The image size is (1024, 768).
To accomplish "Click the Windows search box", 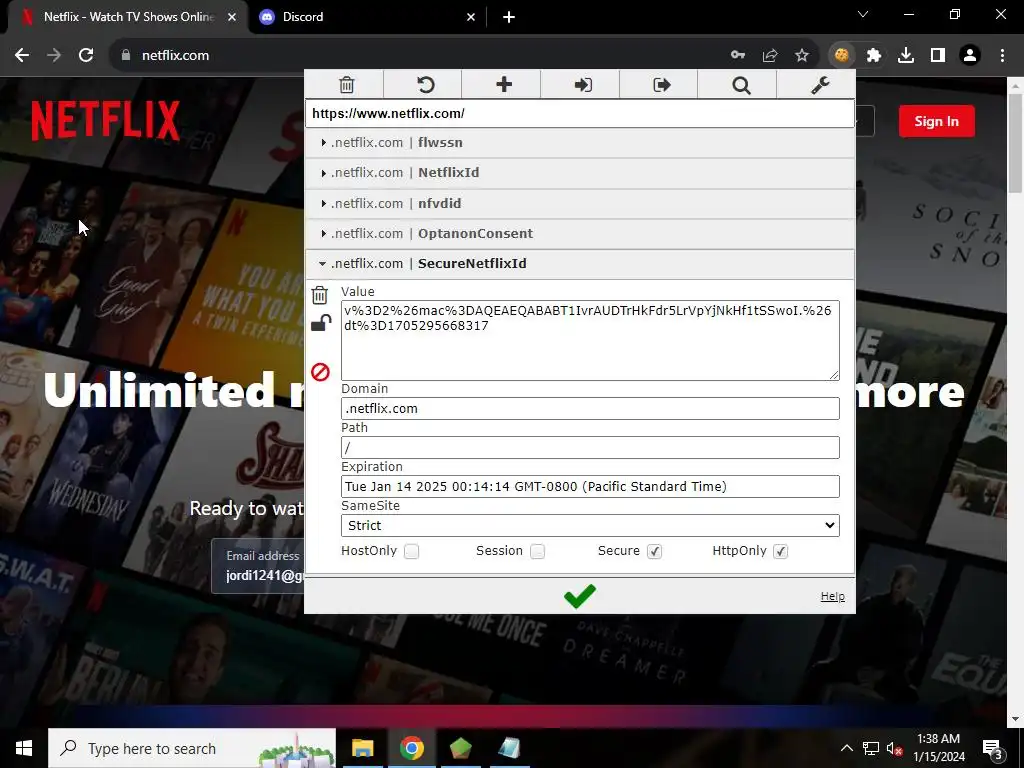I will 192,748.
